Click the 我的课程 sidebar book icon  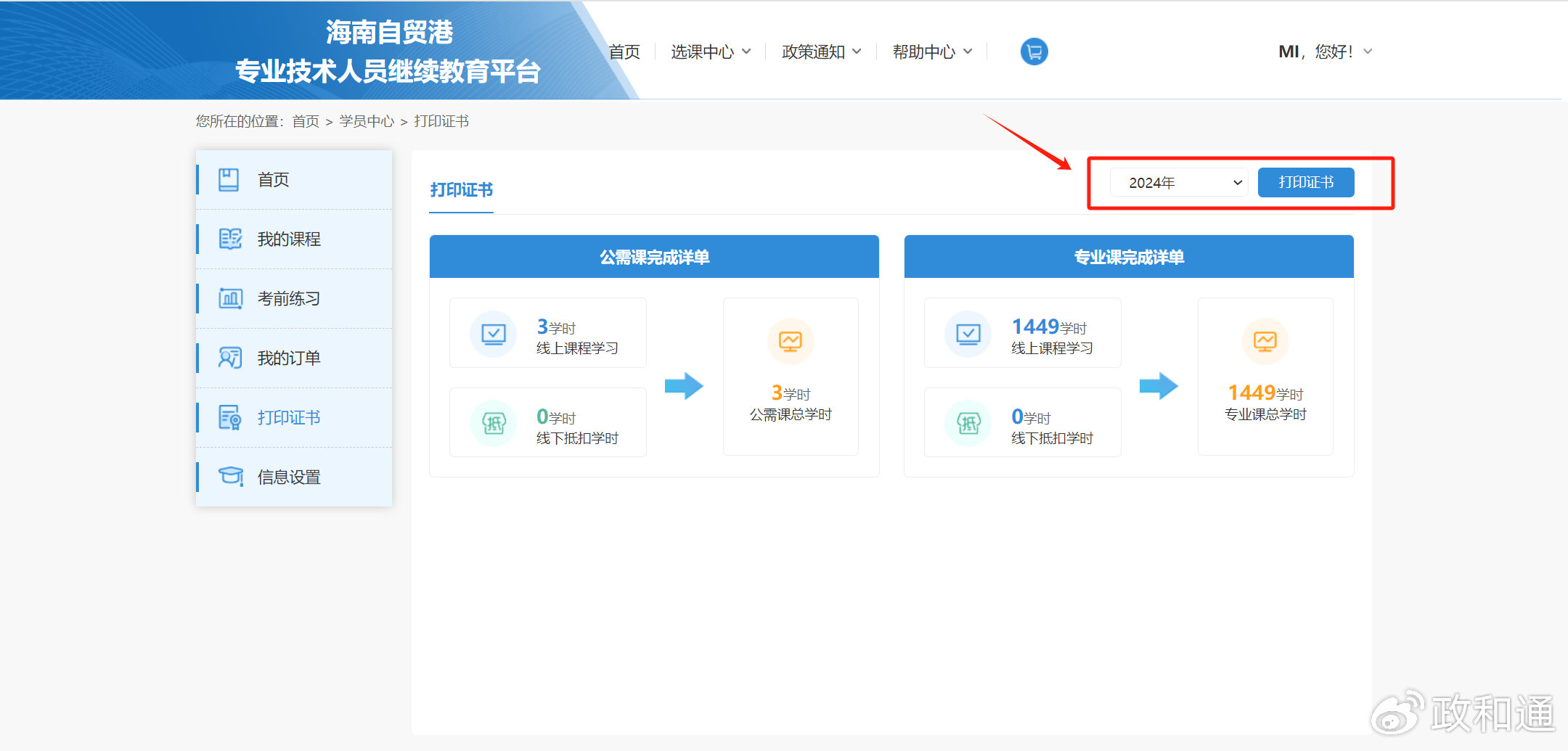[x=230, y=239]
